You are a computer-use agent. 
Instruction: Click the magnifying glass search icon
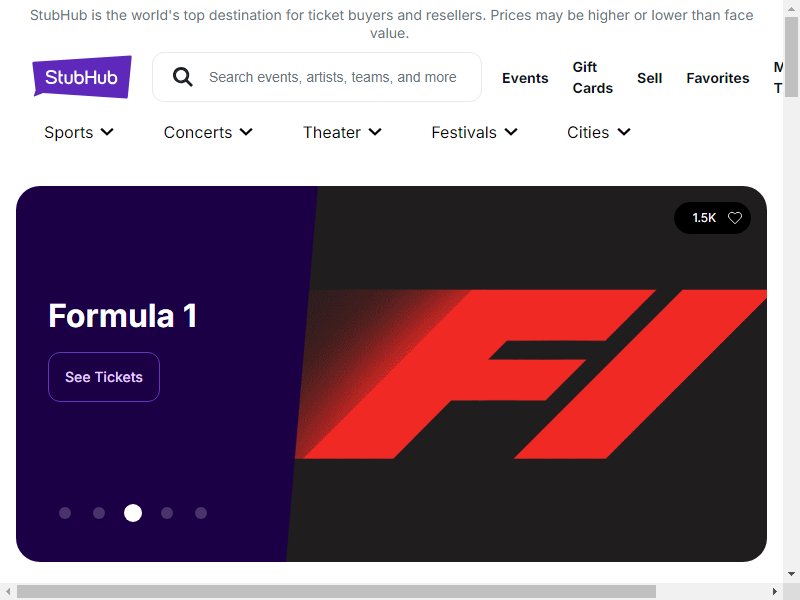pyautogui.click(x=182, y=77)
